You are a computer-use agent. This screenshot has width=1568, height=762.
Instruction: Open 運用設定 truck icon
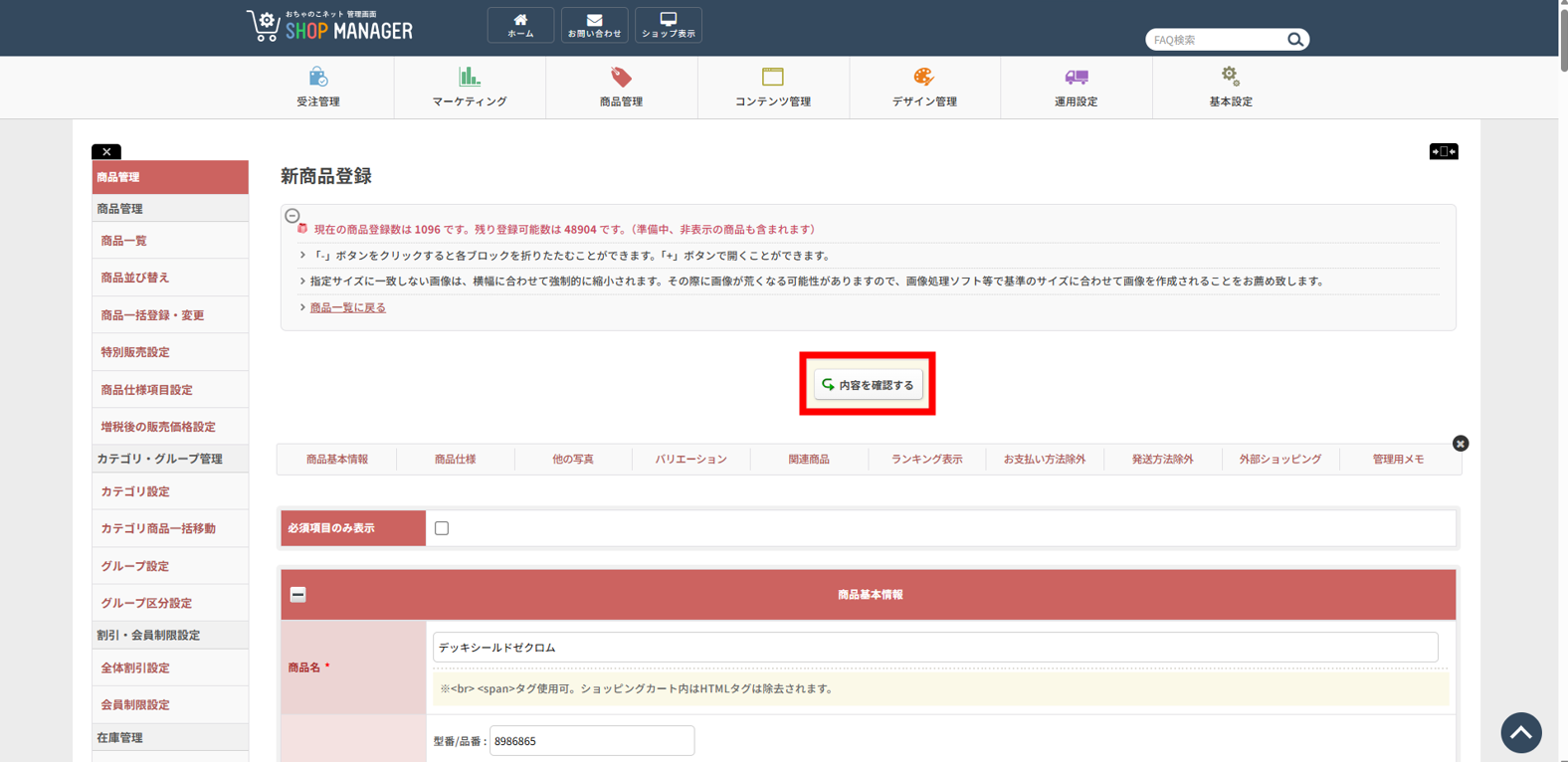coord(1076,78)
